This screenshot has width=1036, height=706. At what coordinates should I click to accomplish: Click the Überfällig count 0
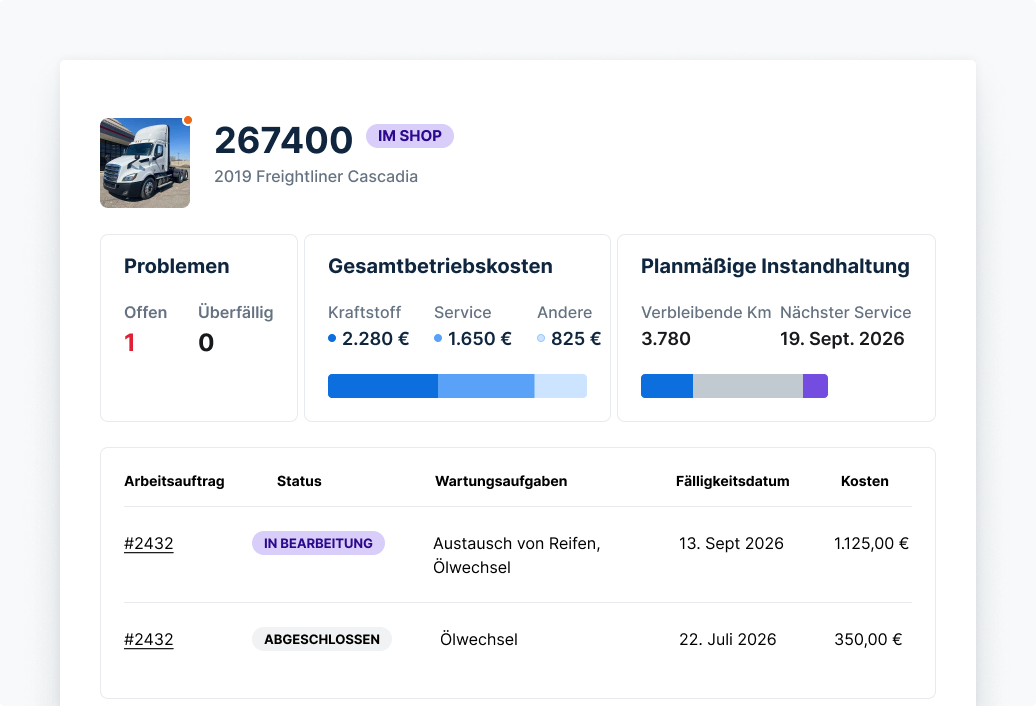click(x=205, y=342)
